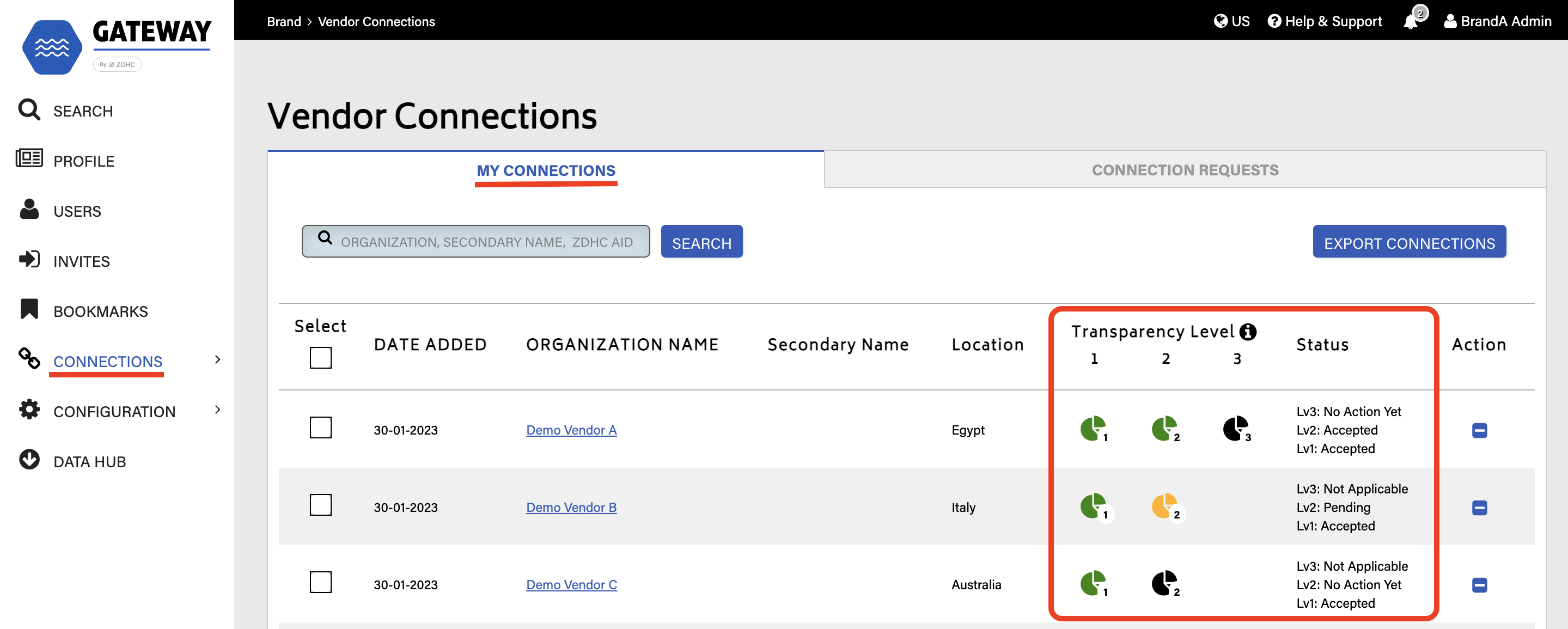Open the Demo Vendor A link
Image resolution: width=1568 pixels, height=629 pixels.
coord(571,430)
